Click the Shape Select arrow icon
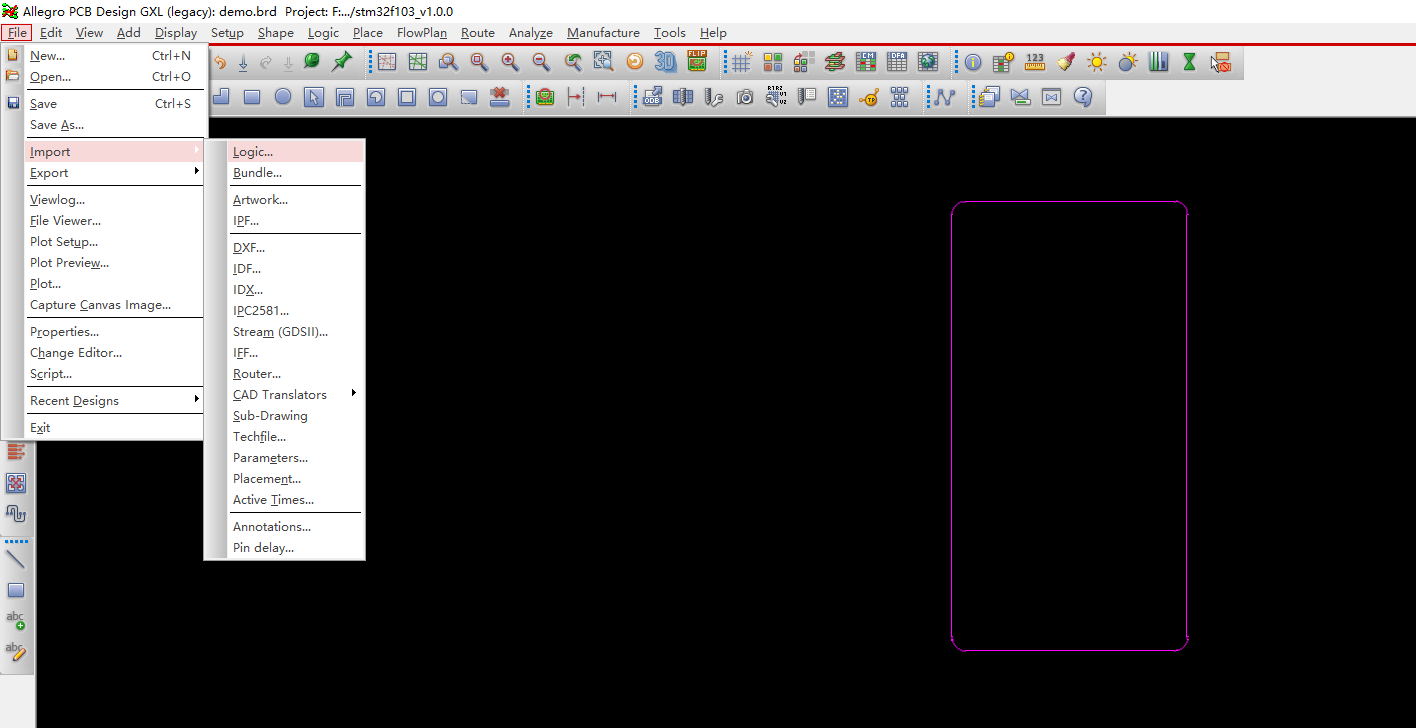Image resolution: width=1416 pixels, height=728 pixels. [x=314, y=97]
